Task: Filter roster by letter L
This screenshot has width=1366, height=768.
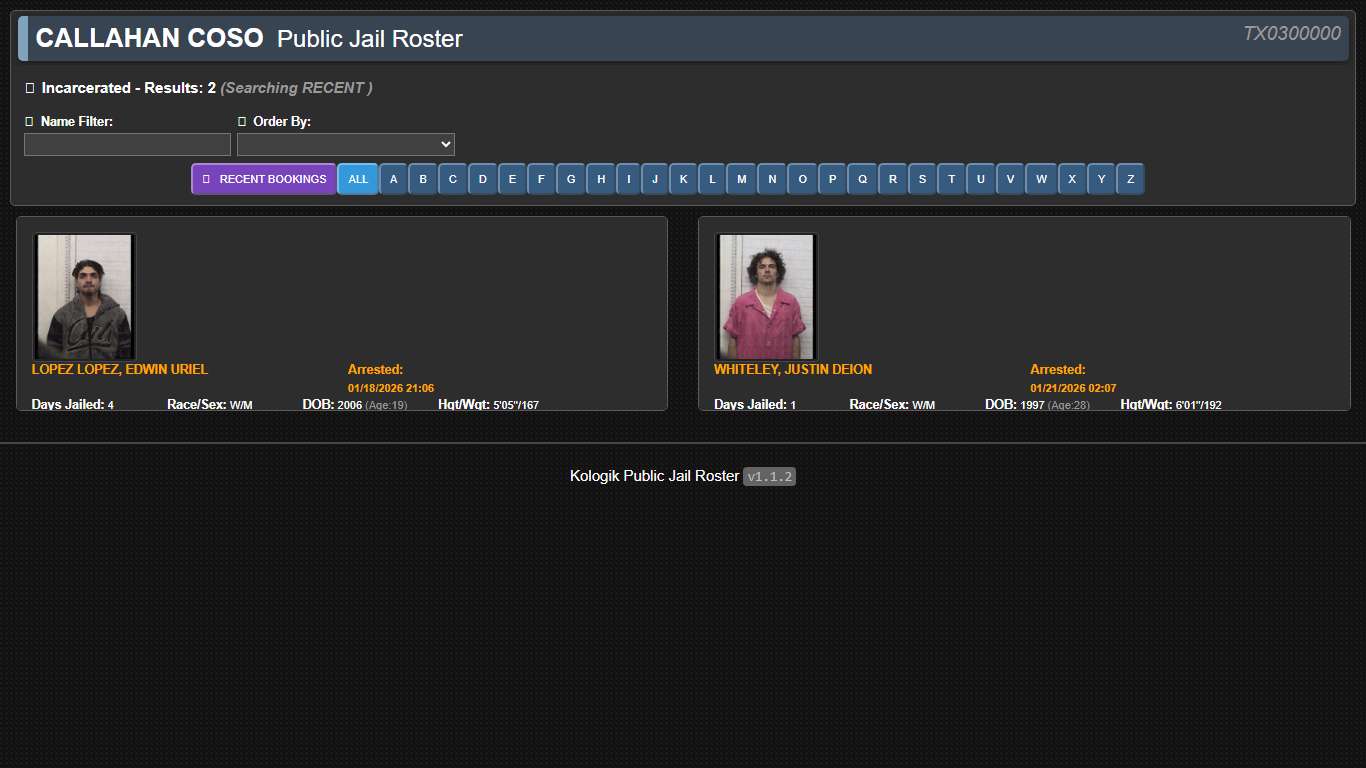Action: point(712,178)
